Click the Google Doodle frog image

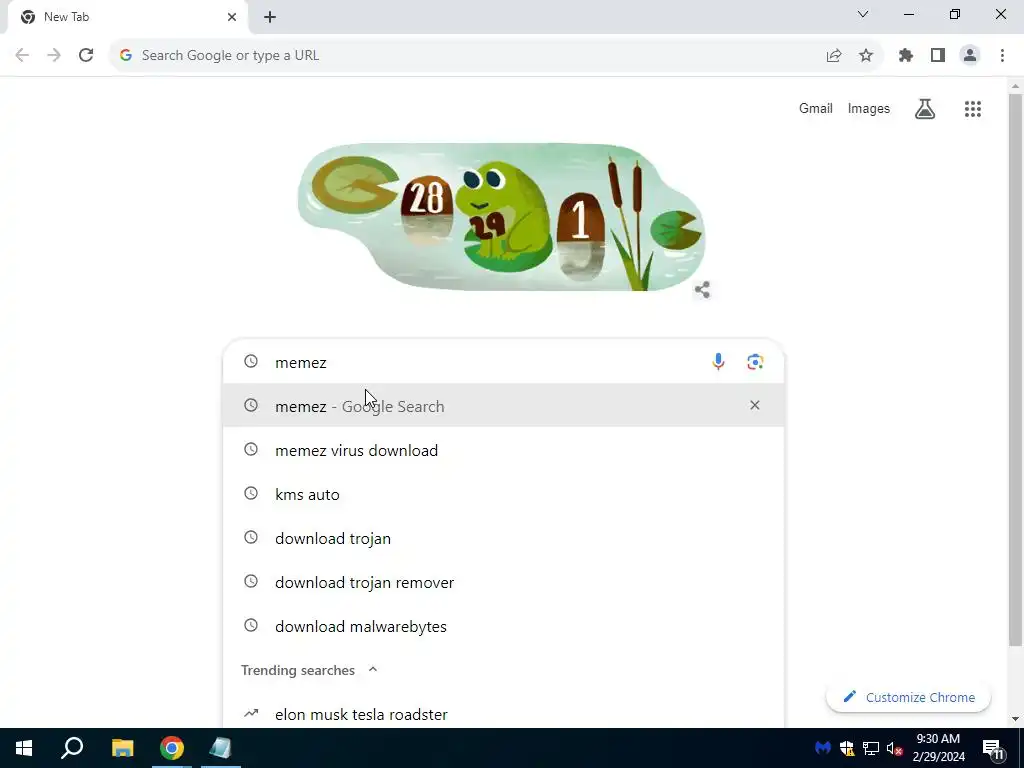point(502,217)
